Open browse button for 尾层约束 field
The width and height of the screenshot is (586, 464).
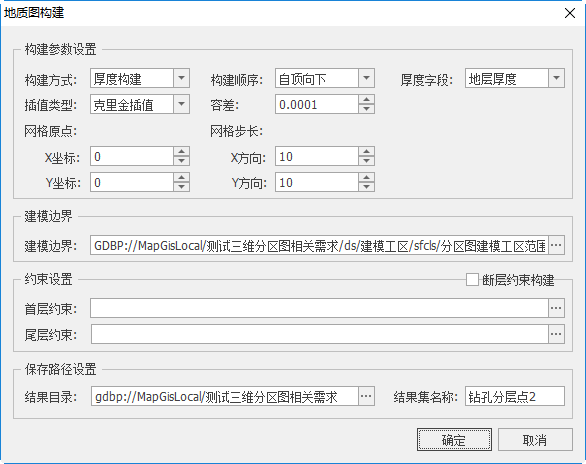click(556, 334)
